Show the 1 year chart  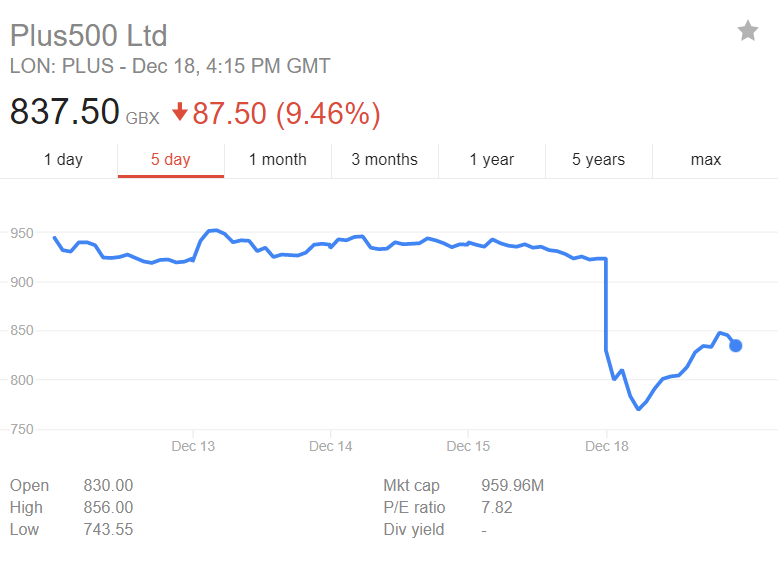pos(492,160)
